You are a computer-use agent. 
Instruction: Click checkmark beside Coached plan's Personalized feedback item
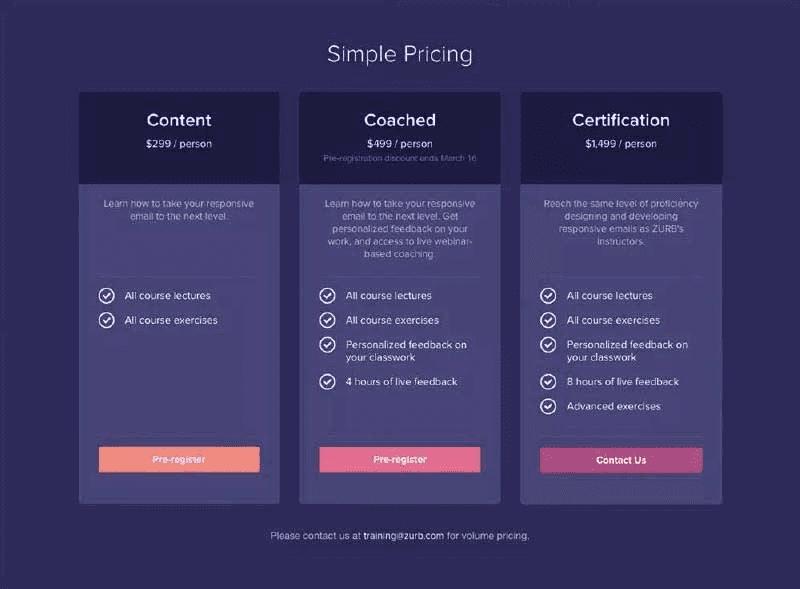pos(327,345)
